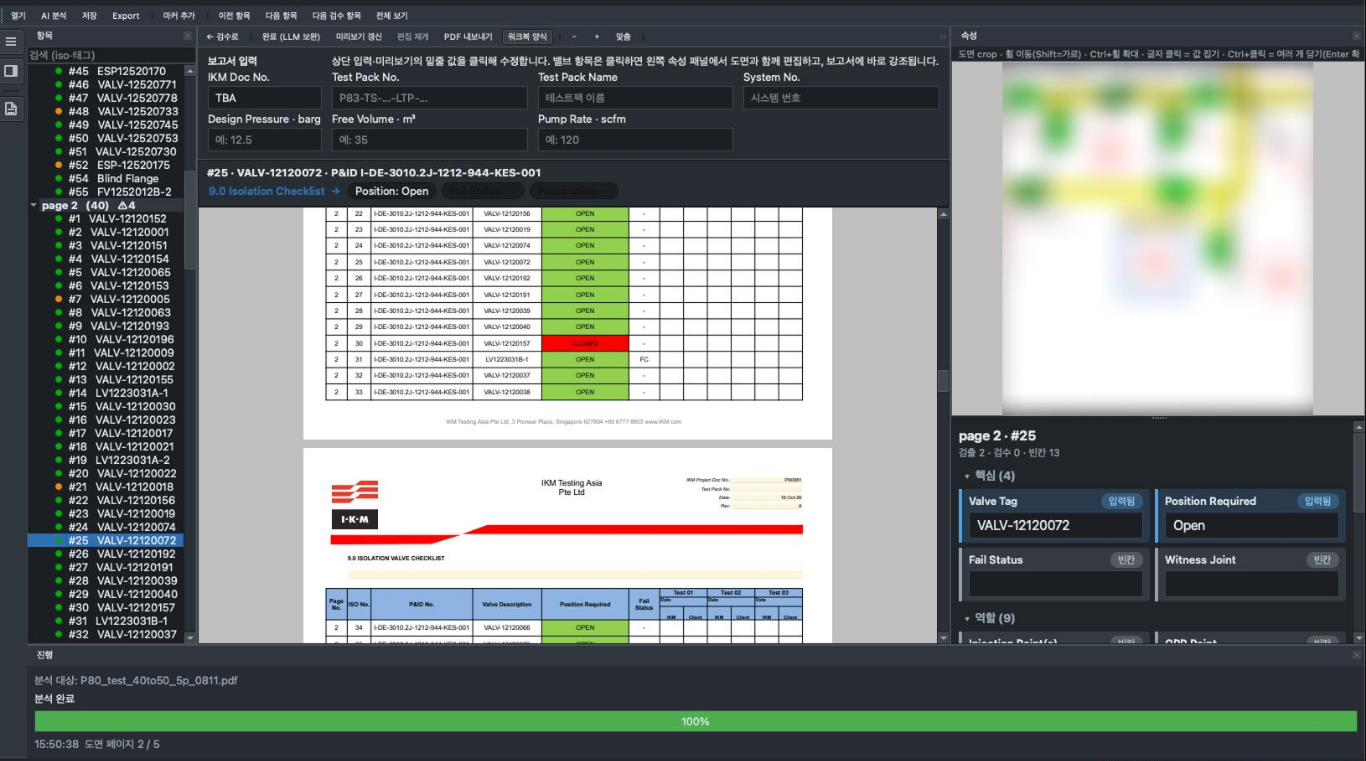Open the document report sidebar icon
The height and width of the screenshot is (761, 1366).
11,109
